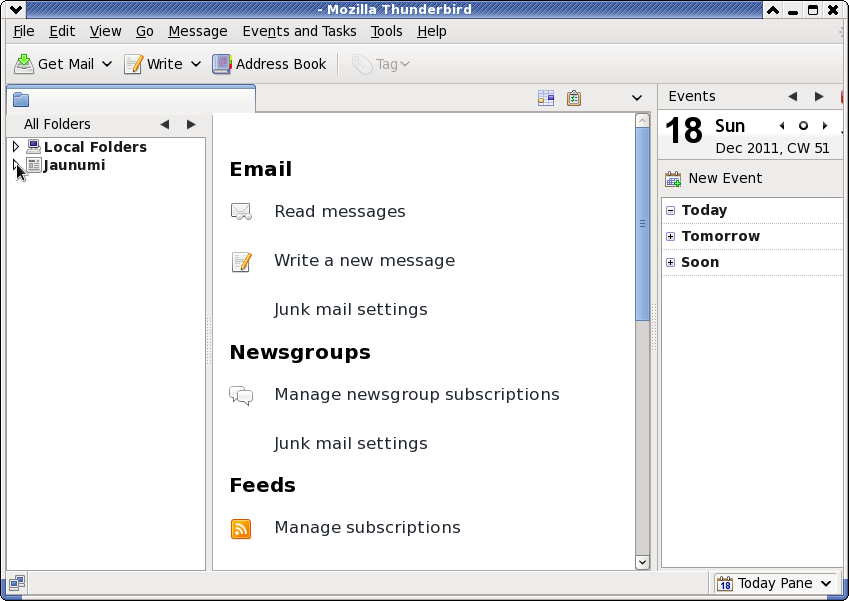Click Write a new message link
This screenshot has width=849, height=601.
pyautogui.click(x=364, y=260)
